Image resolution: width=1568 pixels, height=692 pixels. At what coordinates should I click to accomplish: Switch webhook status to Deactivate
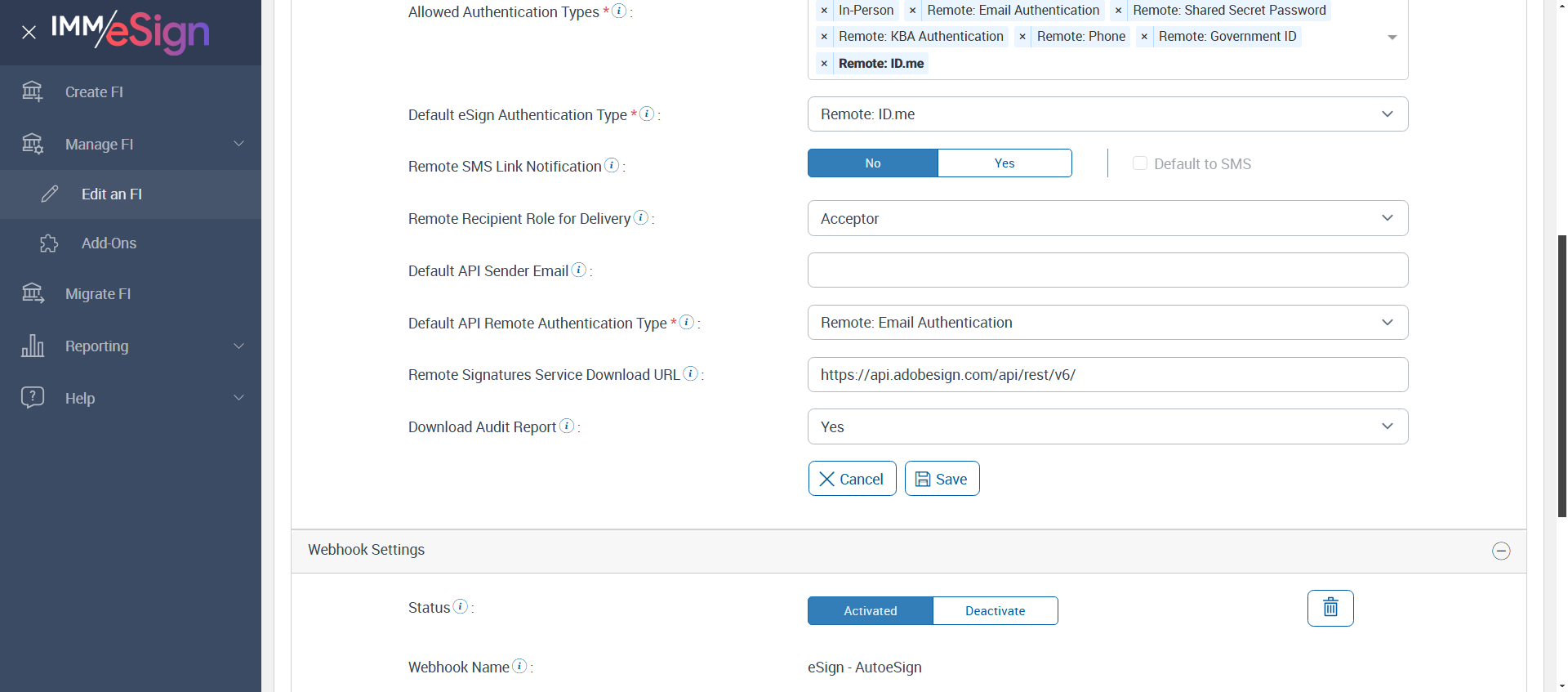995,611
